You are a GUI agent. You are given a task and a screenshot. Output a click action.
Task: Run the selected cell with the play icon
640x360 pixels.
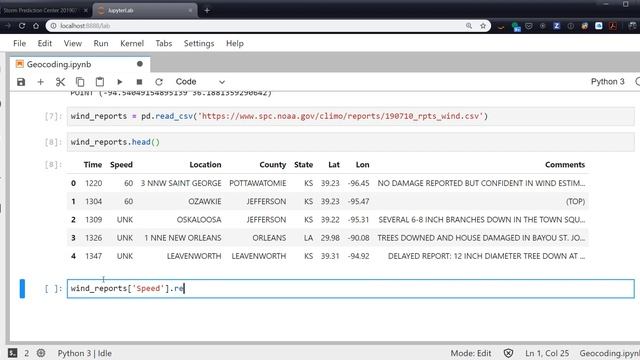120,82
